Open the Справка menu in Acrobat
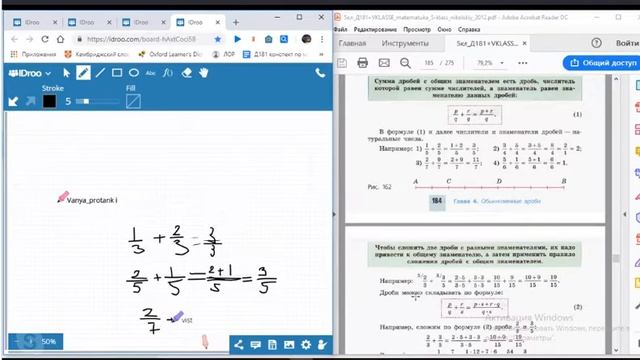Viewport: 640px width, 360px height. point(469,29)
